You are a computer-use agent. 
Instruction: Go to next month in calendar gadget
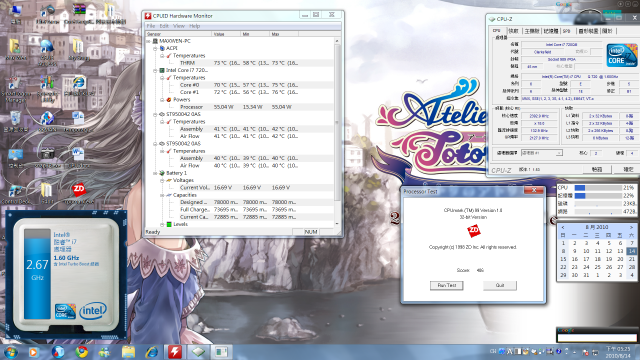[631, 227]
